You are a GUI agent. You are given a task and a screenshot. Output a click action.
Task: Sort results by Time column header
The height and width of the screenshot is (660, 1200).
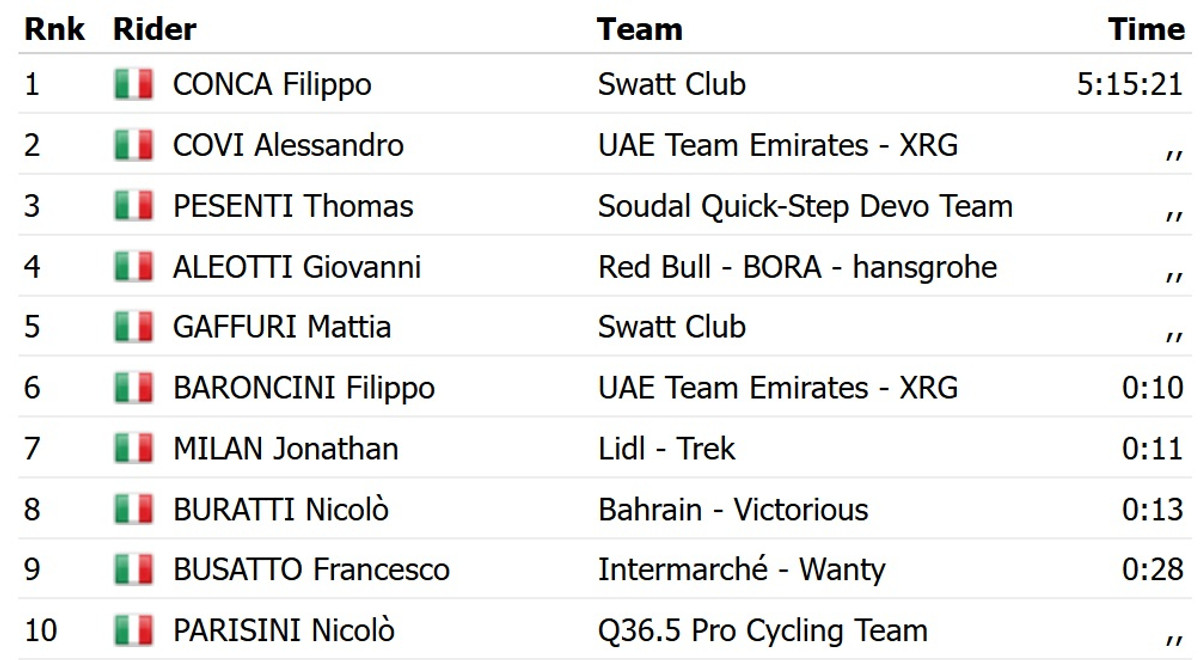pos(1146,30)
